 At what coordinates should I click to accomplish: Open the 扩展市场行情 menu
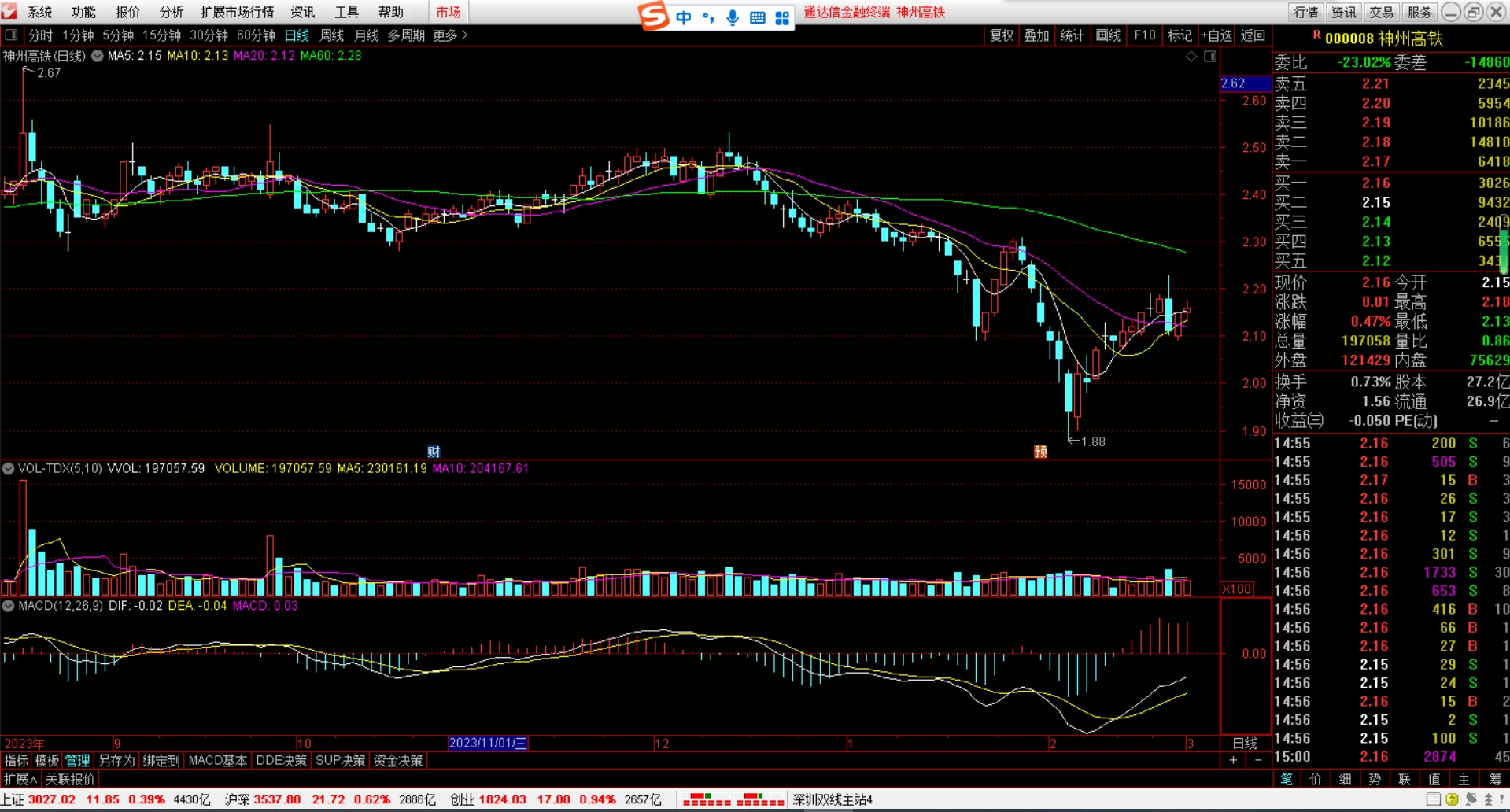[237, 12]
